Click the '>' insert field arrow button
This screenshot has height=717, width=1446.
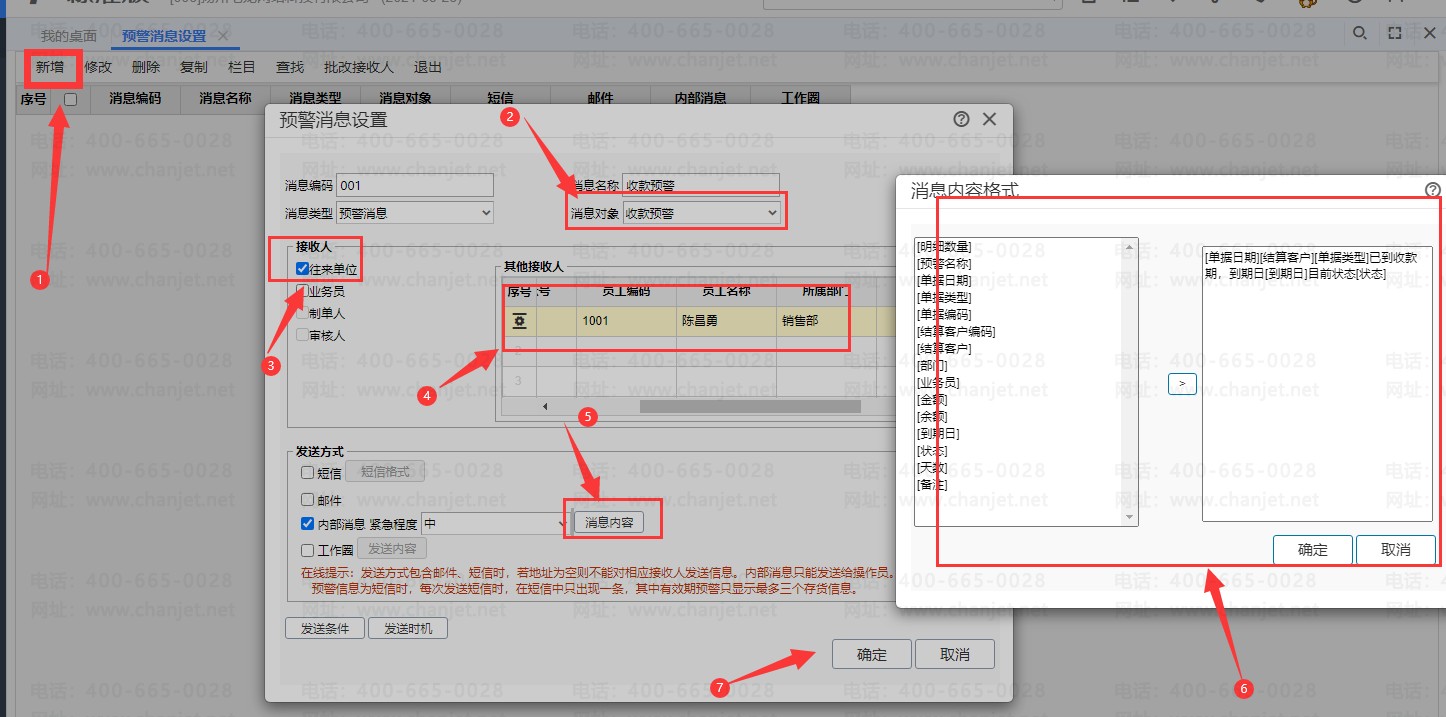(x=1182, y=384)
